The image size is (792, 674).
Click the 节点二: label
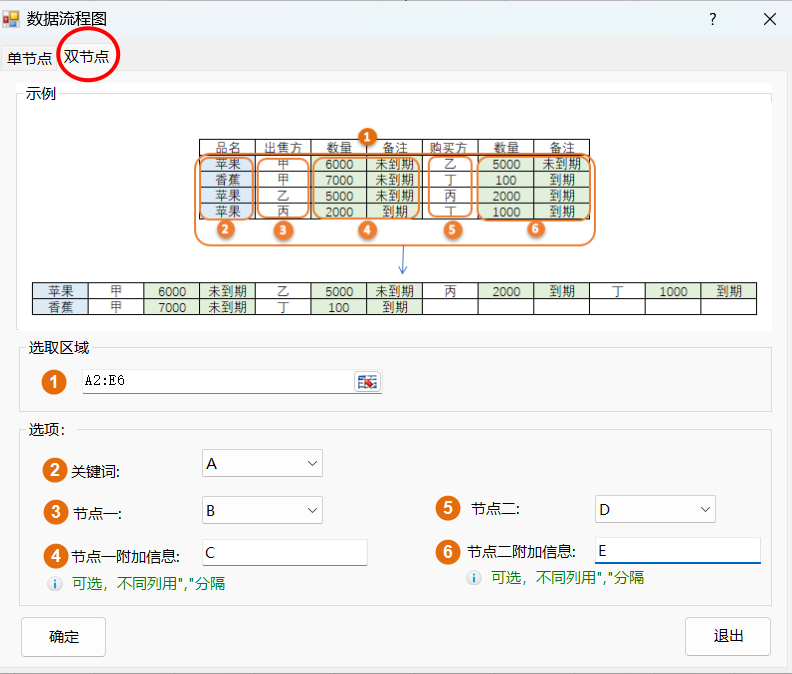tap(496, 508)
